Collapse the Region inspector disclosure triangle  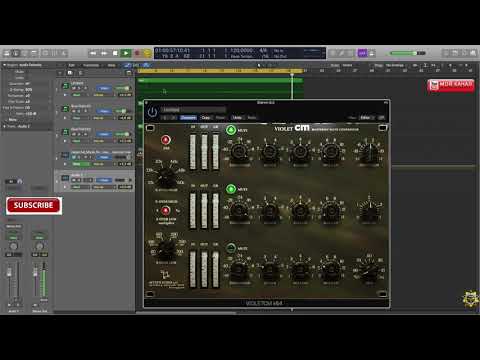4,65
